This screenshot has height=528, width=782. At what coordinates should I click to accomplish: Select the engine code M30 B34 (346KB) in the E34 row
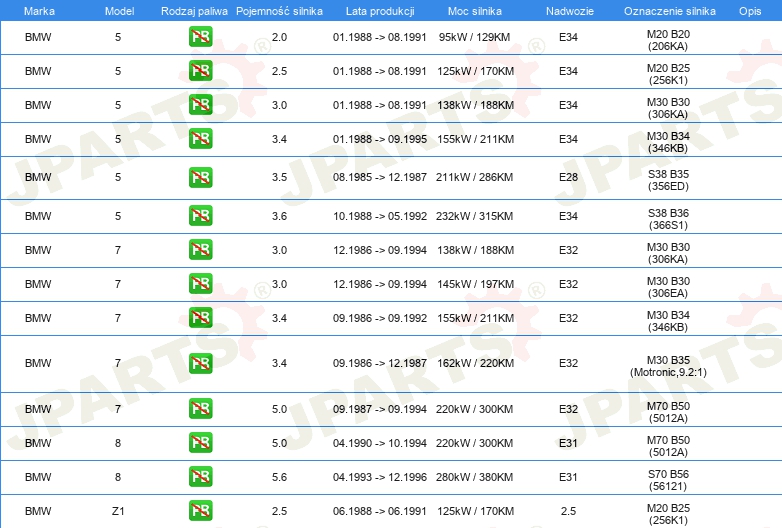[668, 142]
